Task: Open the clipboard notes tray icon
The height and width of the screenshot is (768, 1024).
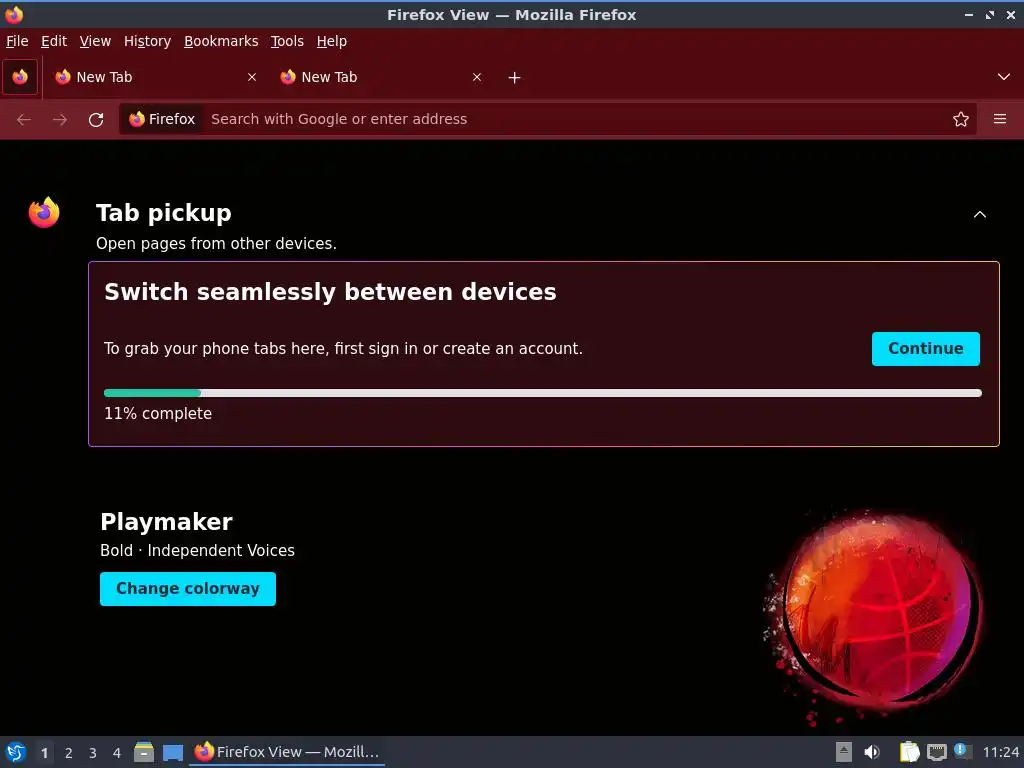Action: pyautogui.click(x=909, y=752)
